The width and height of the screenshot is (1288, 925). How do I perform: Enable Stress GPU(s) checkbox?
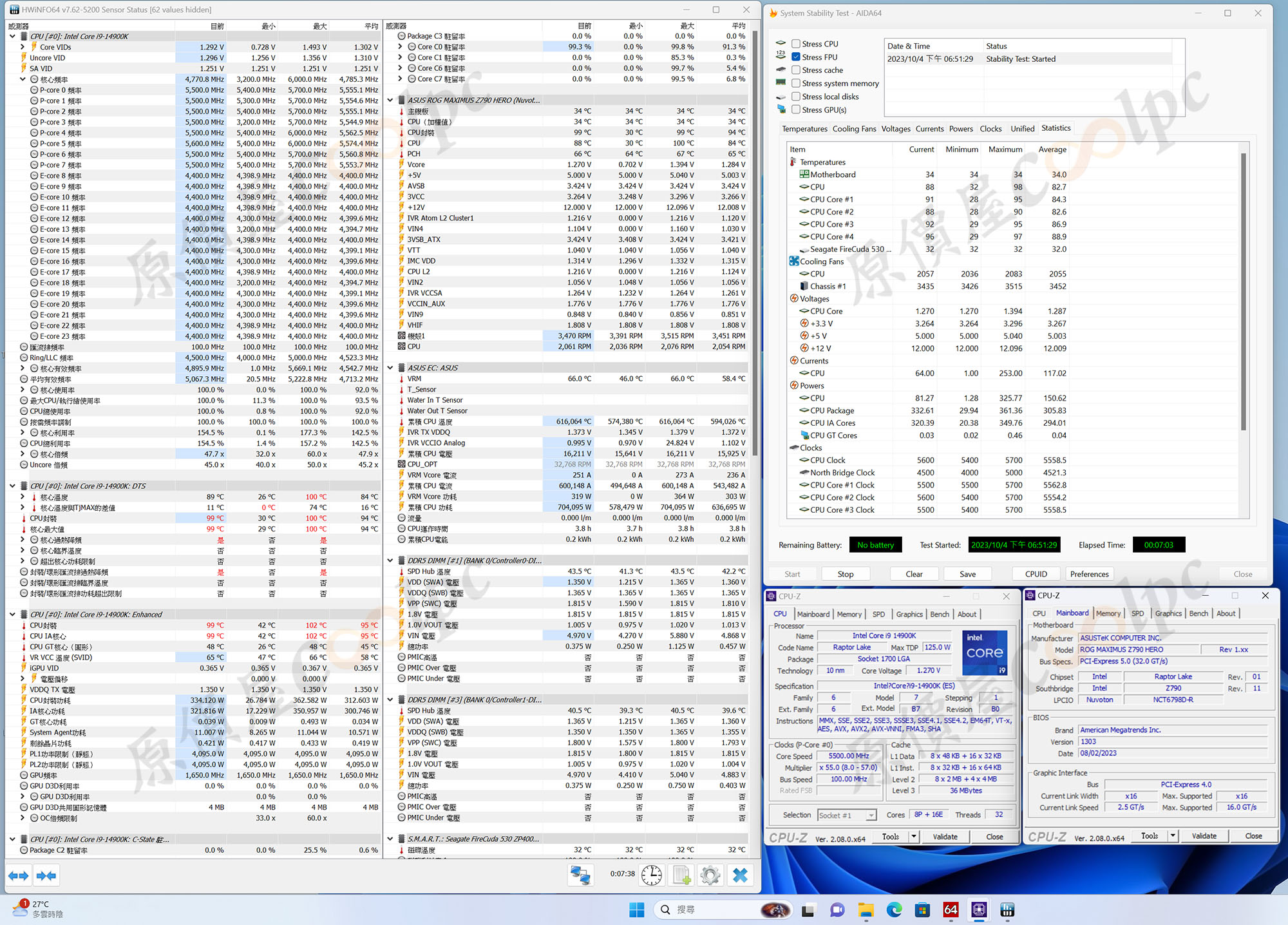coord(796,110)
